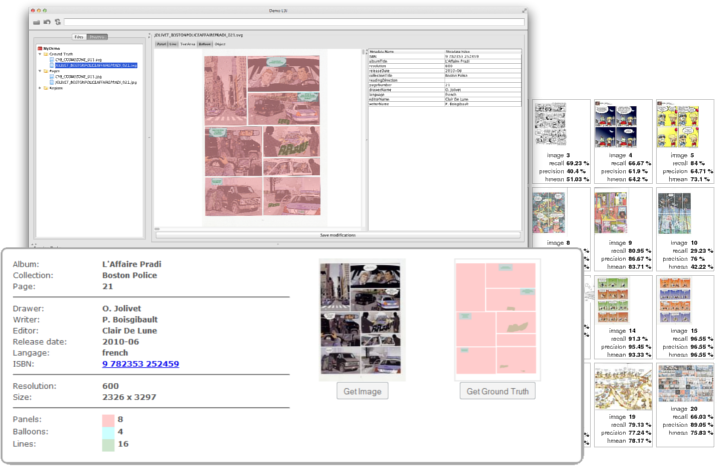717x466 pixels.
Task: Toggle the TextArea layer button
Action: coord(187,44)
